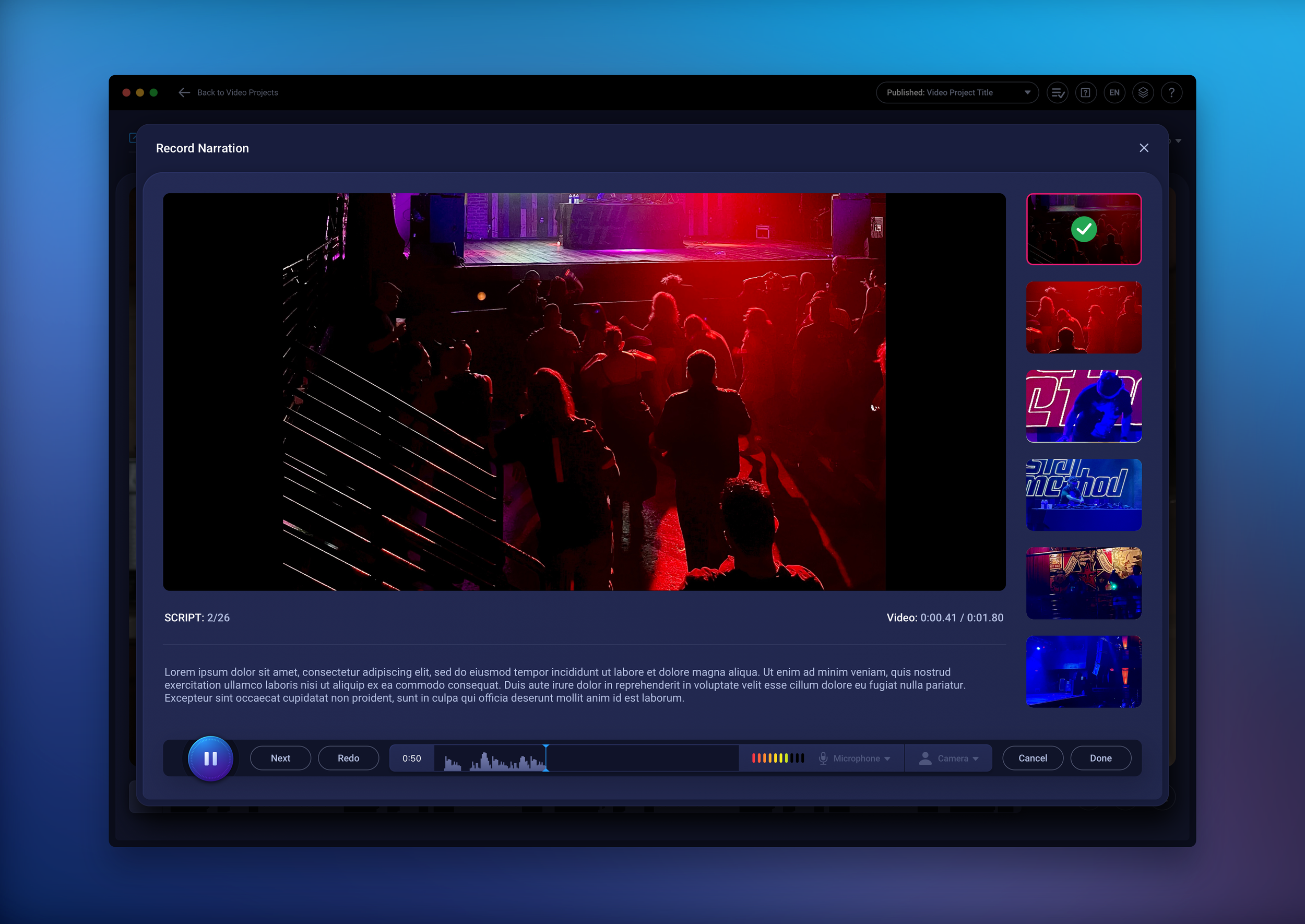The width and height of the screenshot is (1305, 924).
Task: Switch language with the EN button
Action: [x=1114, y=93]
